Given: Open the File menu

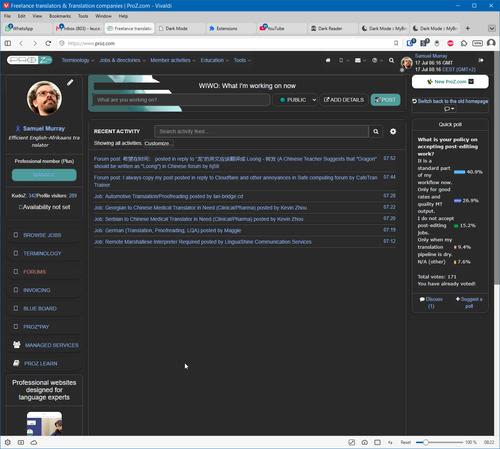Looking at the screenshot, I should coord(7,16).
